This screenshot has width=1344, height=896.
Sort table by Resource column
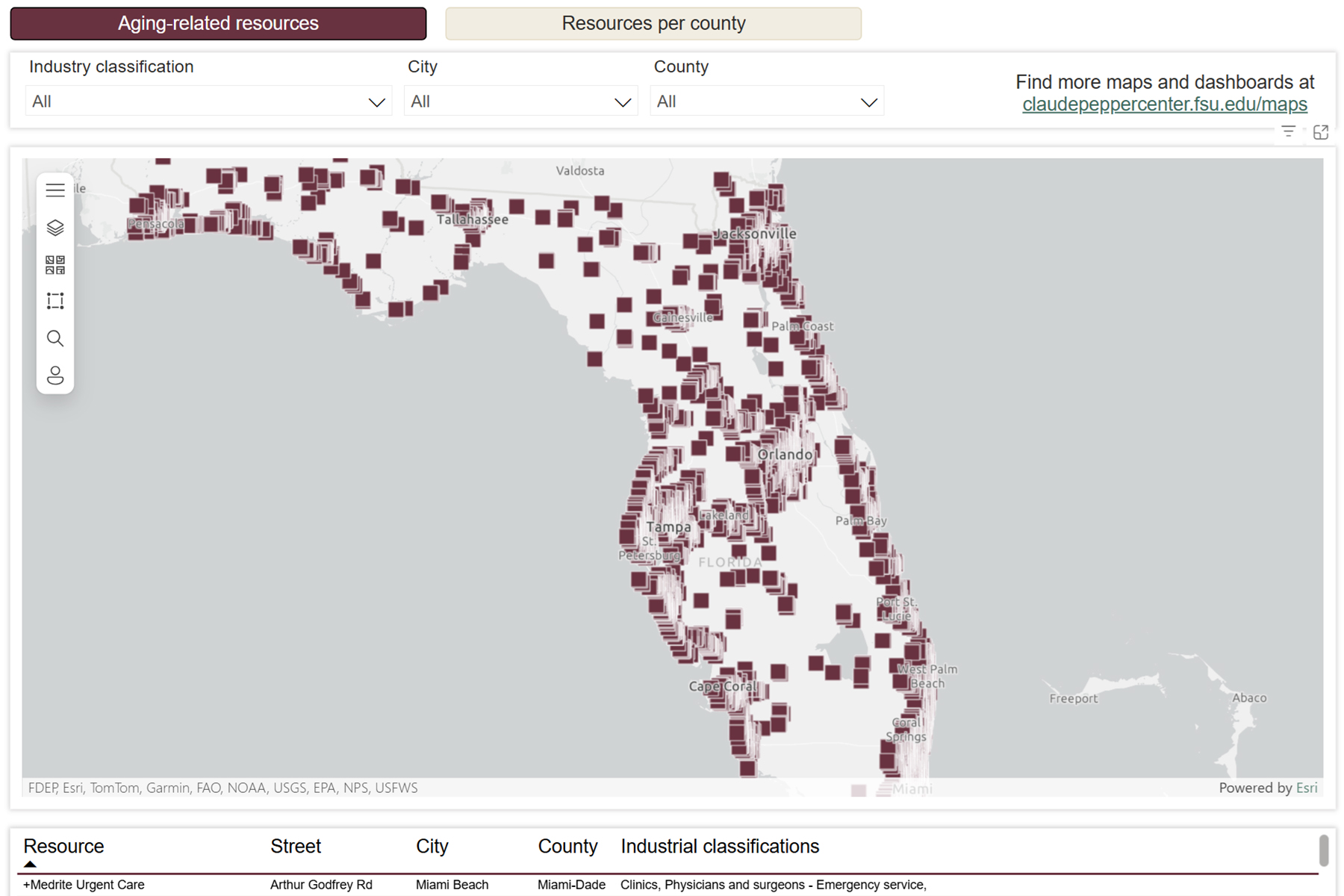[x=63, y=846]
